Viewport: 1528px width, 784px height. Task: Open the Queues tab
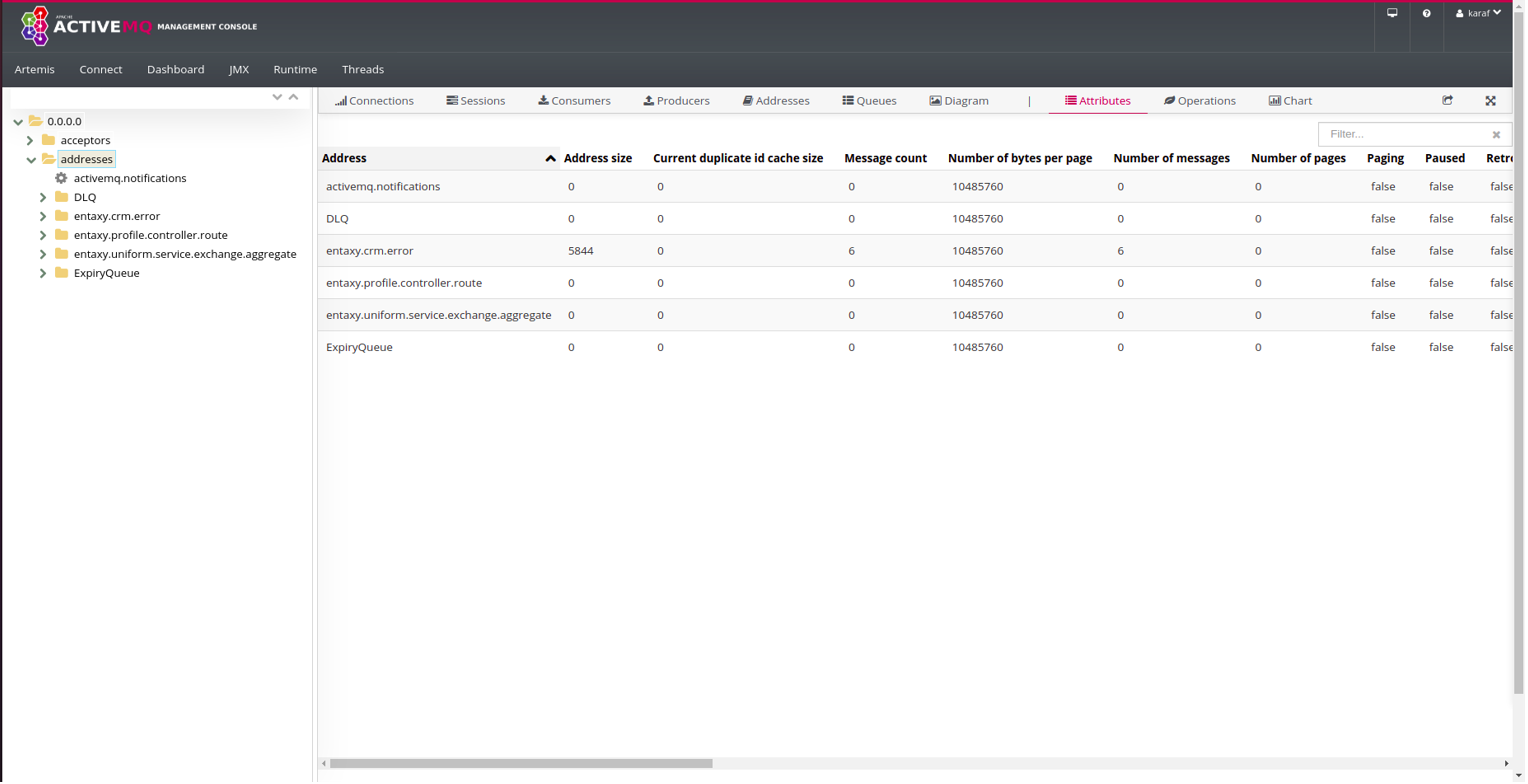tap(871, 101)
